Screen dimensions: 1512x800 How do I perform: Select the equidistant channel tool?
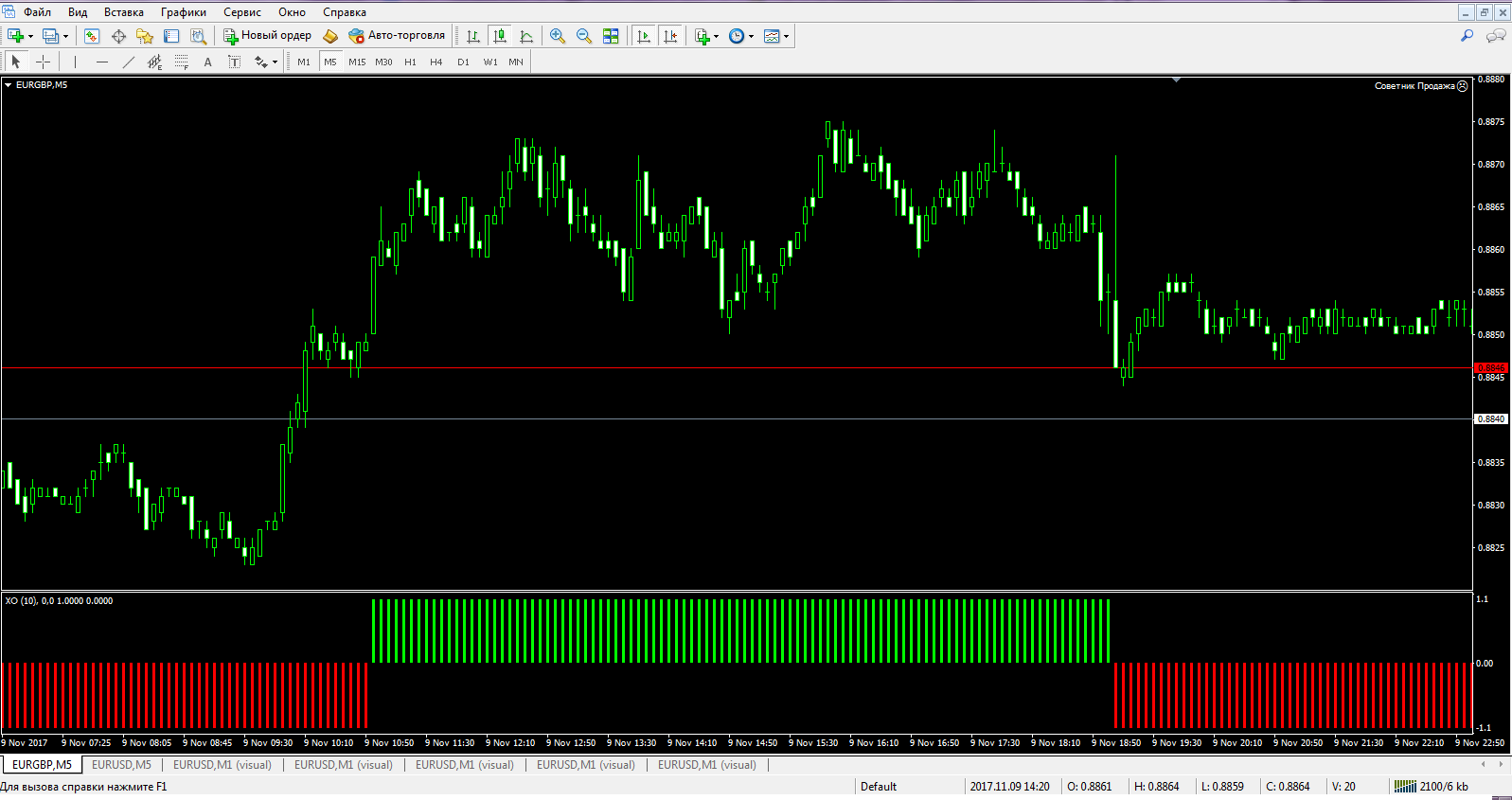(x=154, y=62)
